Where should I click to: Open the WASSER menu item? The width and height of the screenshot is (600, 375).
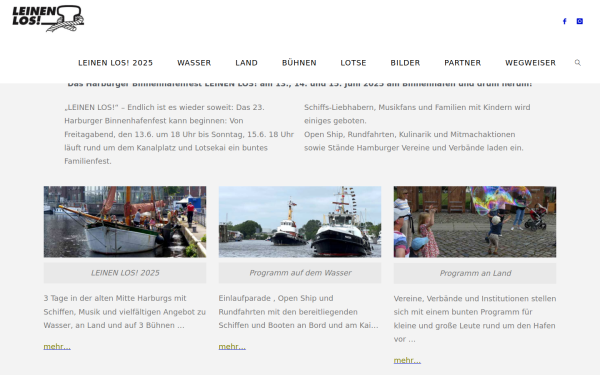pos(194,63)
